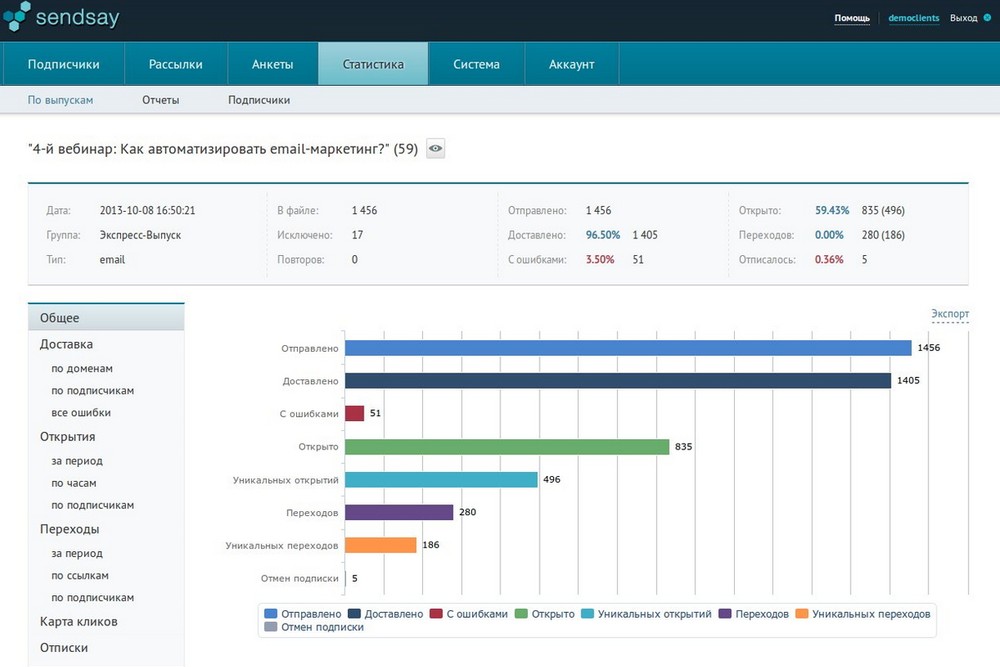The image size is (1000, 667).
Task: Toggle the Доставлено legend swatch
Action: pos(354,613)
